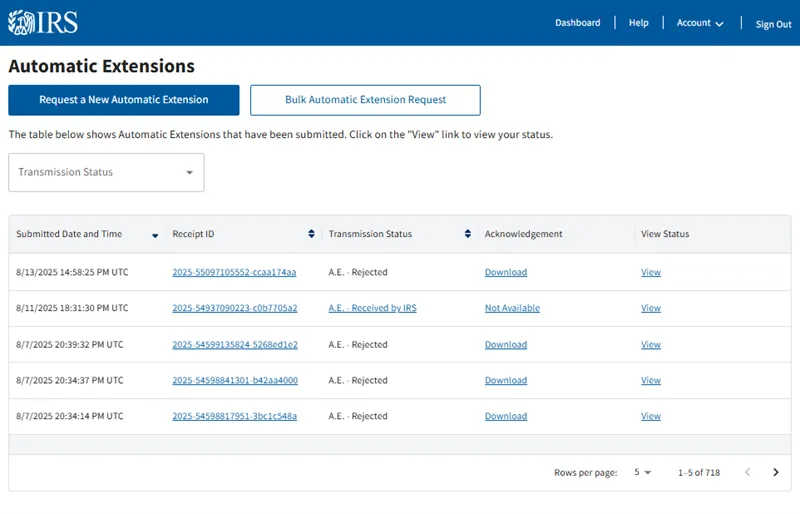Open receipt 2025-55097105552-ccaa174aa
The height and width of the screenshot is (514, 800).
234,272
